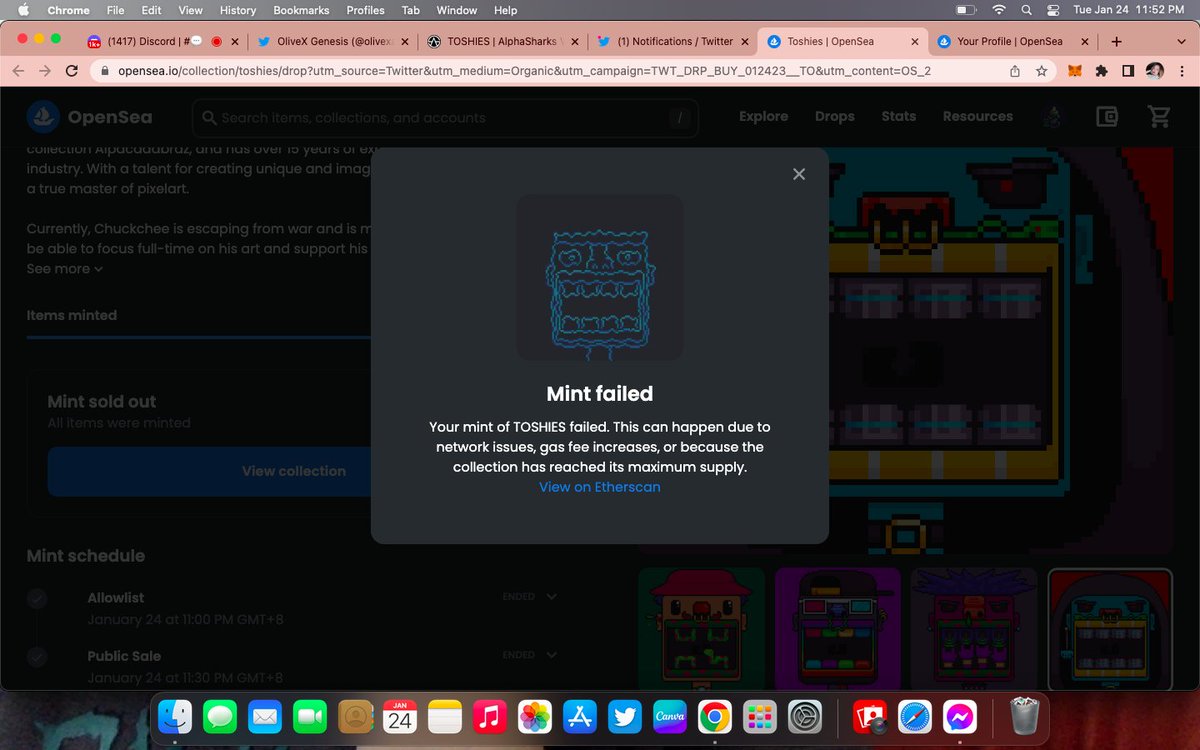
Task: Open Twitter app from the dock
Action: point(625,717)
